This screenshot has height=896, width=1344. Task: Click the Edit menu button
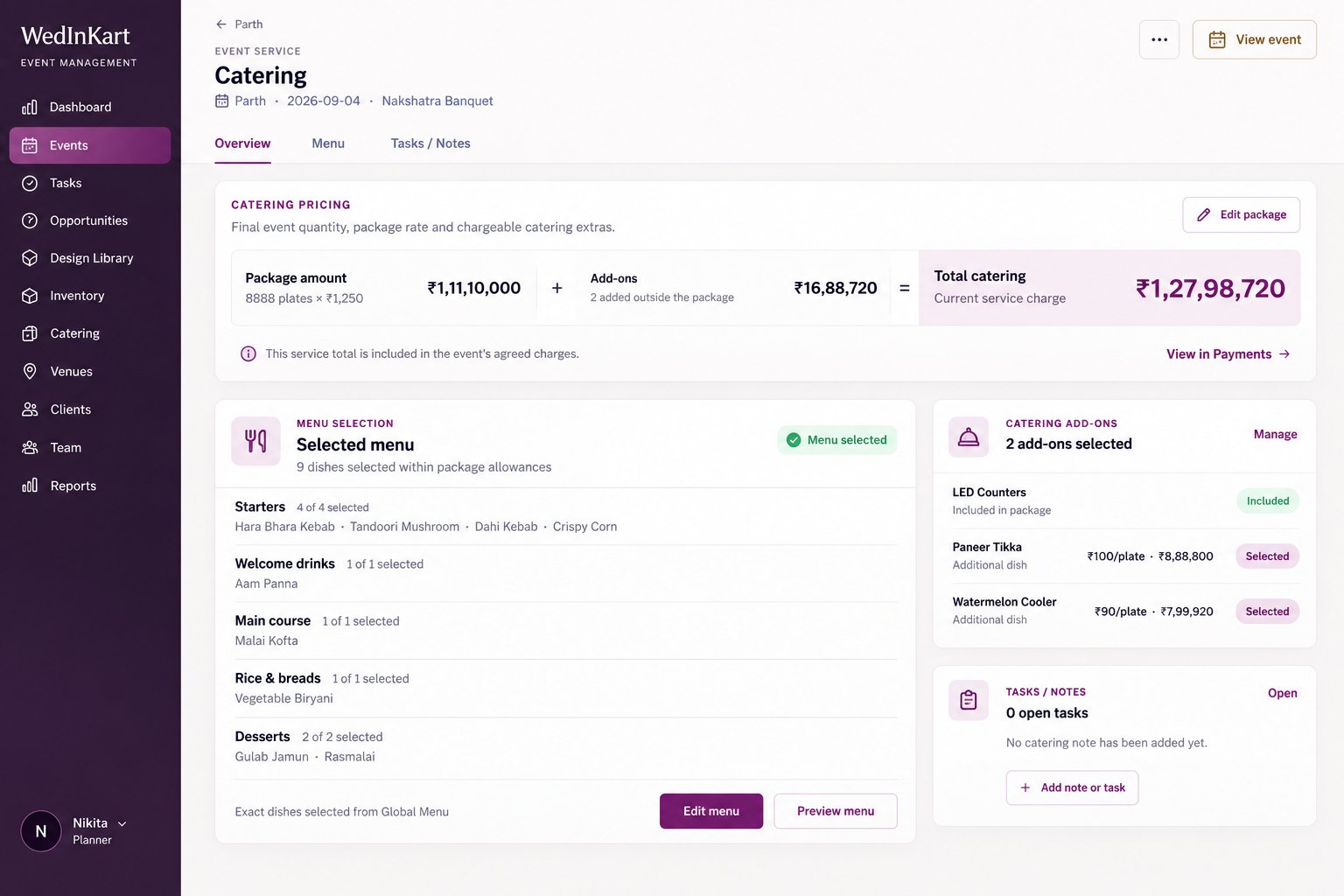711,811
